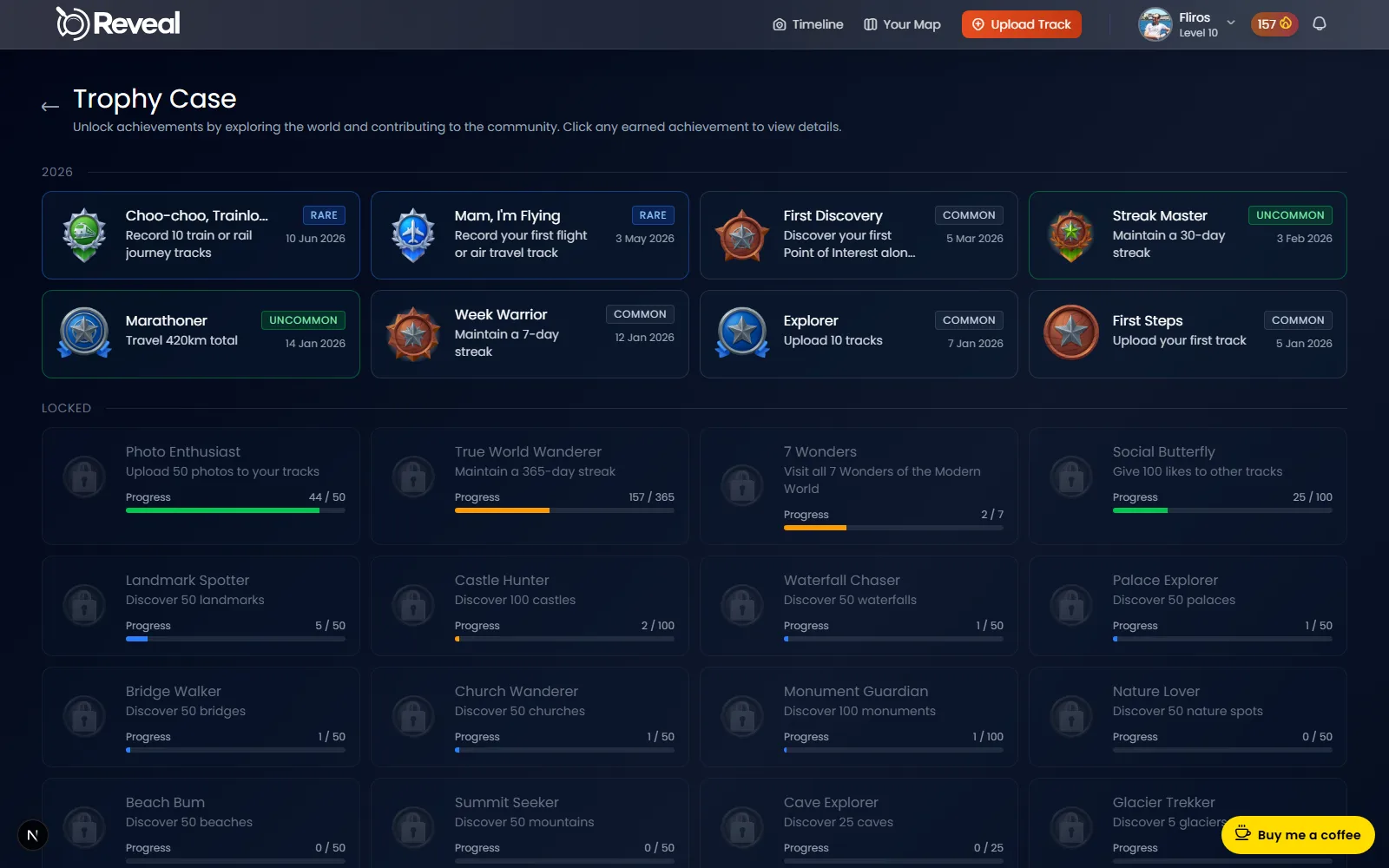
Task: Click the '10 Jun 2026' date
Action: pos(315,239)
